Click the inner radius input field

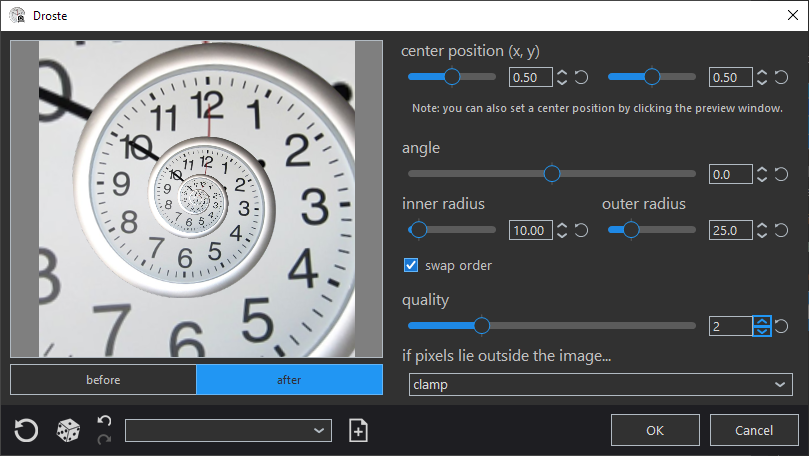[530, 230]
